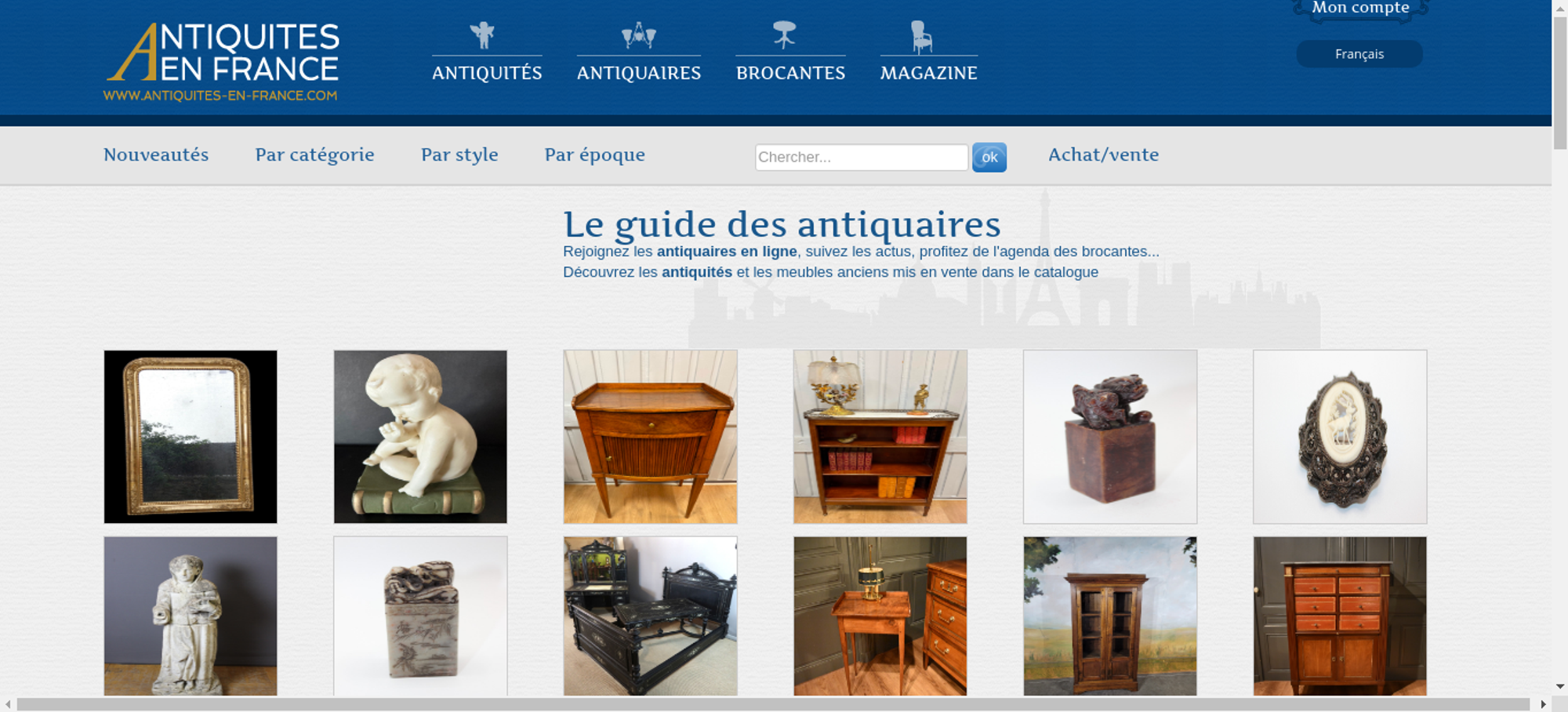View the oval cameo brooch thumbnail
The height and width of the screenshot is (712, 1568).
1340,437
